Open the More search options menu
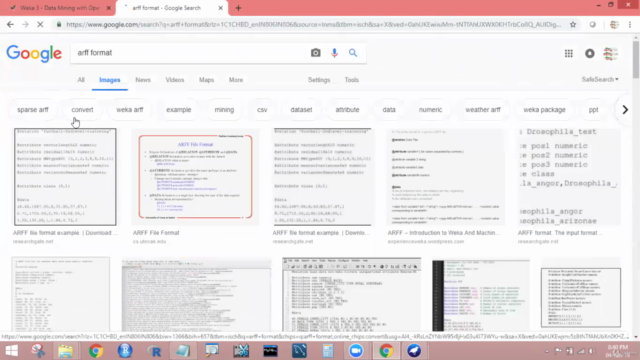The image size is (640, 360). click(x=236, y=80)
